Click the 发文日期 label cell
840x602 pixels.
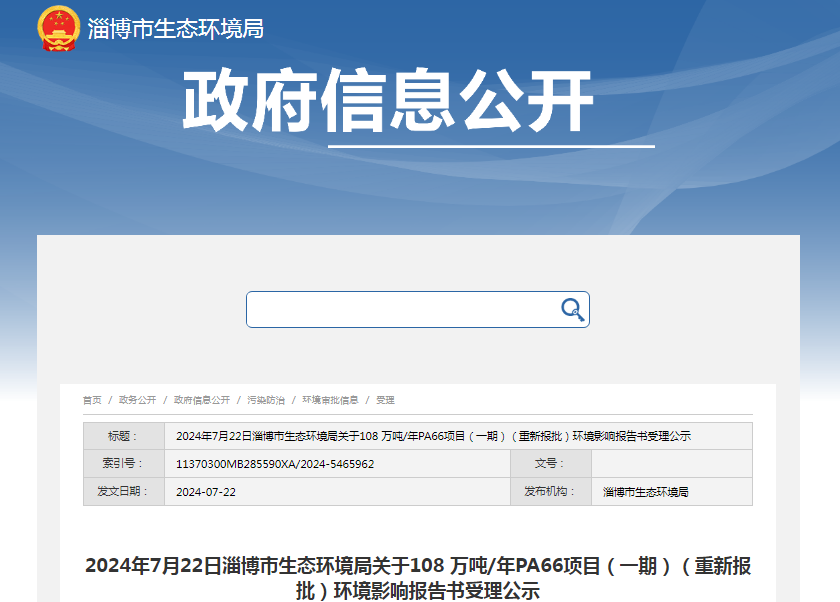(x=123, y=492)
